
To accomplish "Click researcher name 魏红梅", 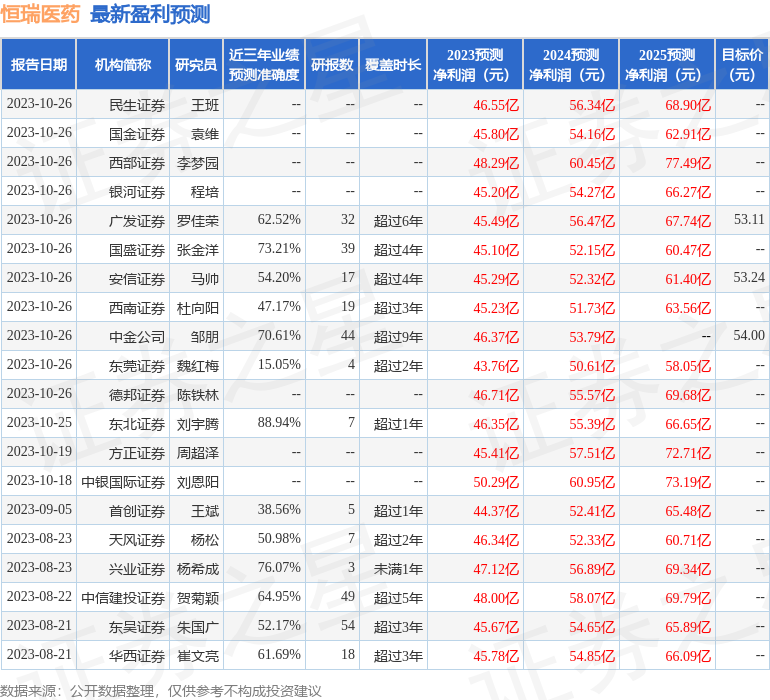I will pyautogui.click(x=198, y=366).
